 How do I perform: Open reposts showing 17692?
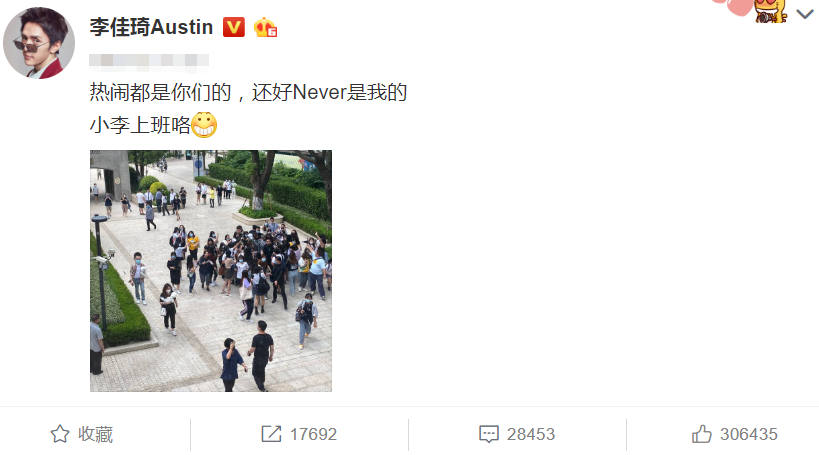(x=313, y=434)
